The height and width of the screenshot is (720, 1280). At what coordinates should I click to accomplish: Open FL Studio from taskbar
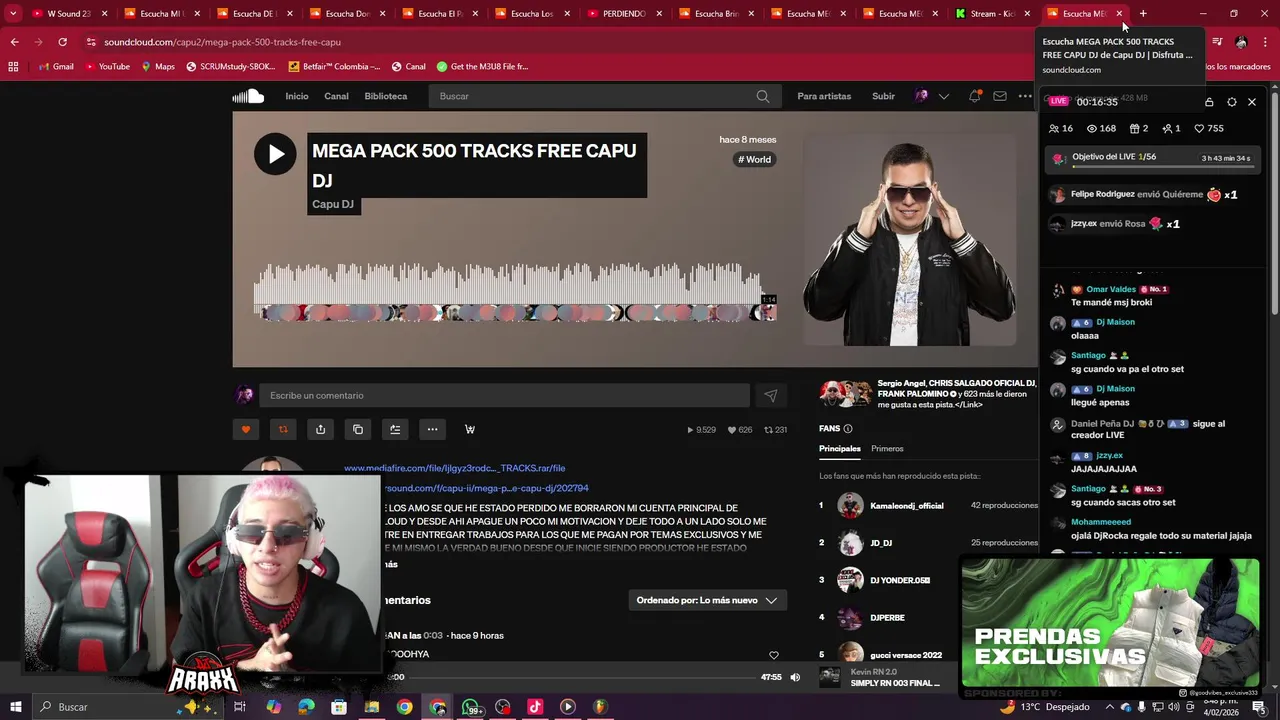point(600,706)
